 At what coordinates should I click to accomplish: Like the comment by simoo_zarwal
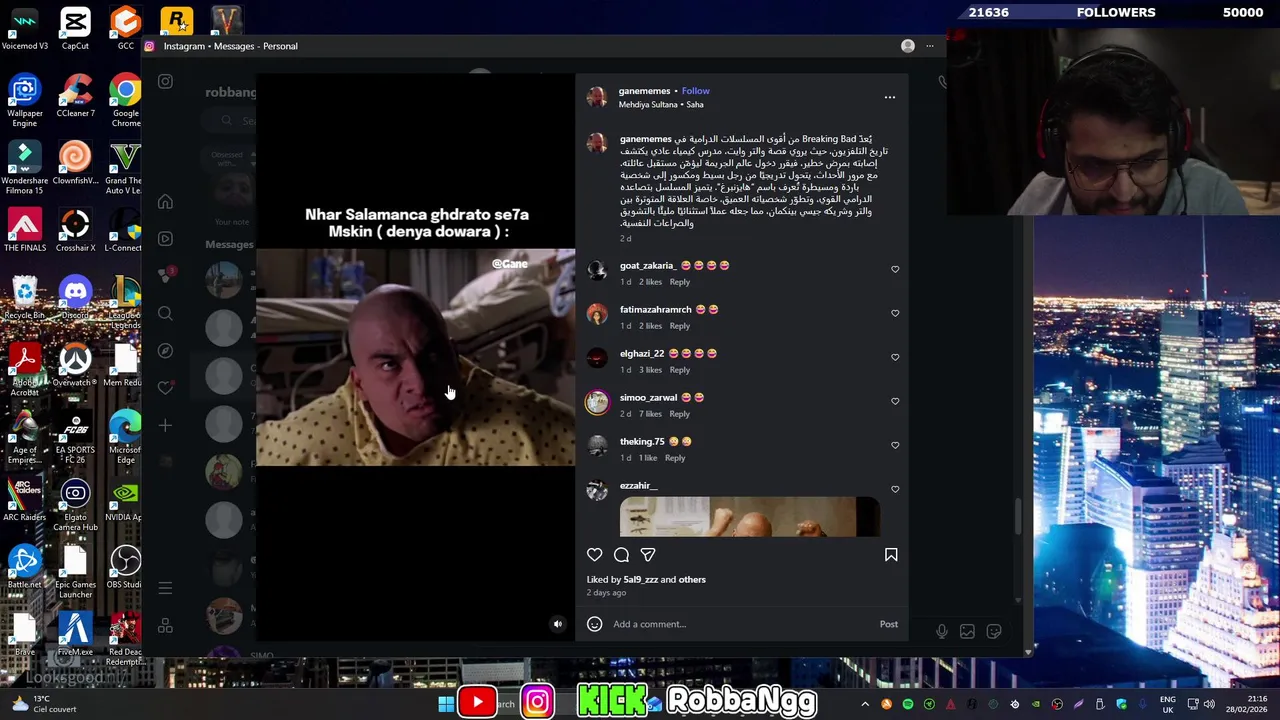(x=895, y=401)
